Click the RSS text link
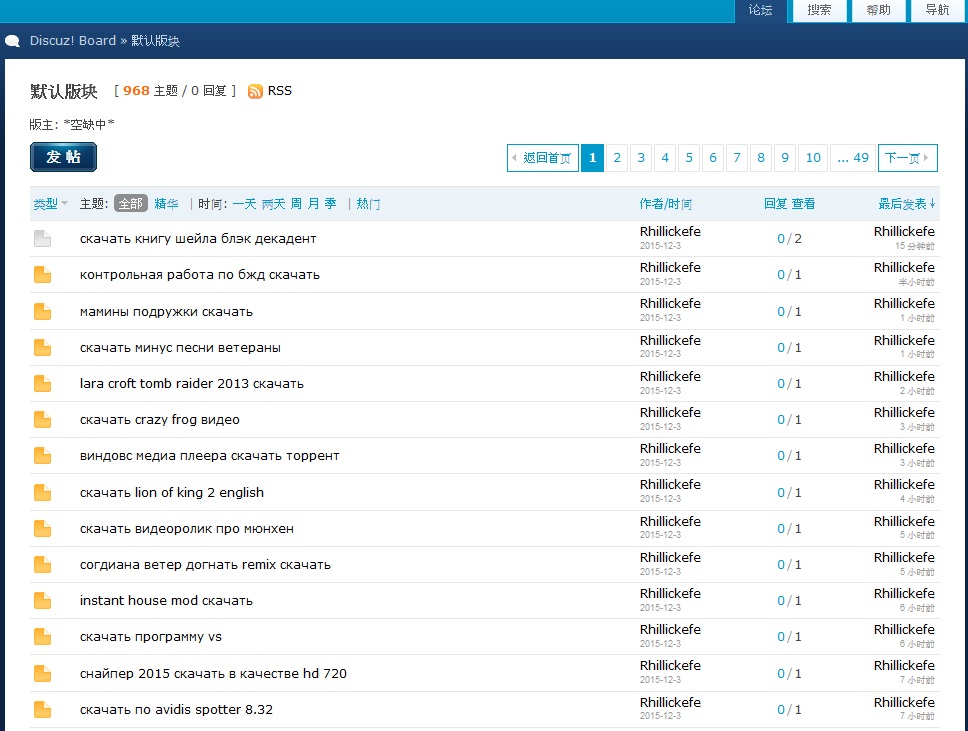The width and height of the screenshot is (968, 731). tap(280, 91)
